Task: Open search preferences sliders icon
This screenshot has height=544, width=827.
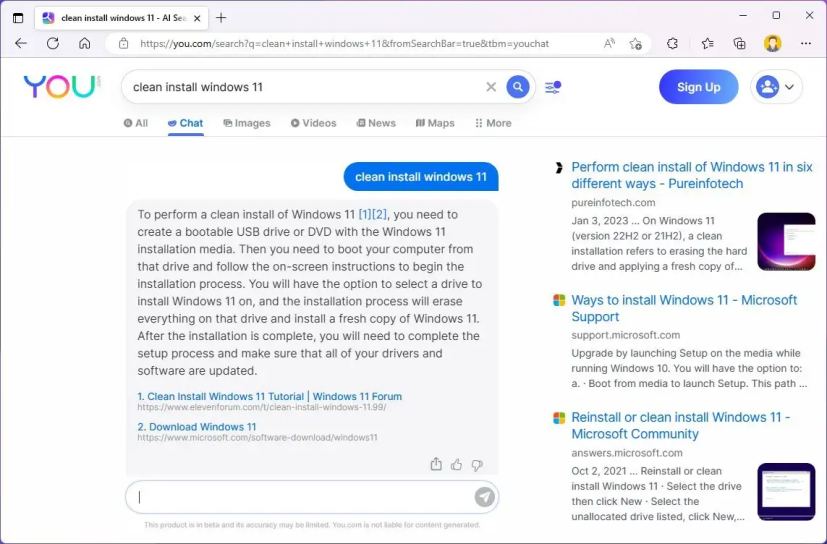Action: click(x=553, y=87)
